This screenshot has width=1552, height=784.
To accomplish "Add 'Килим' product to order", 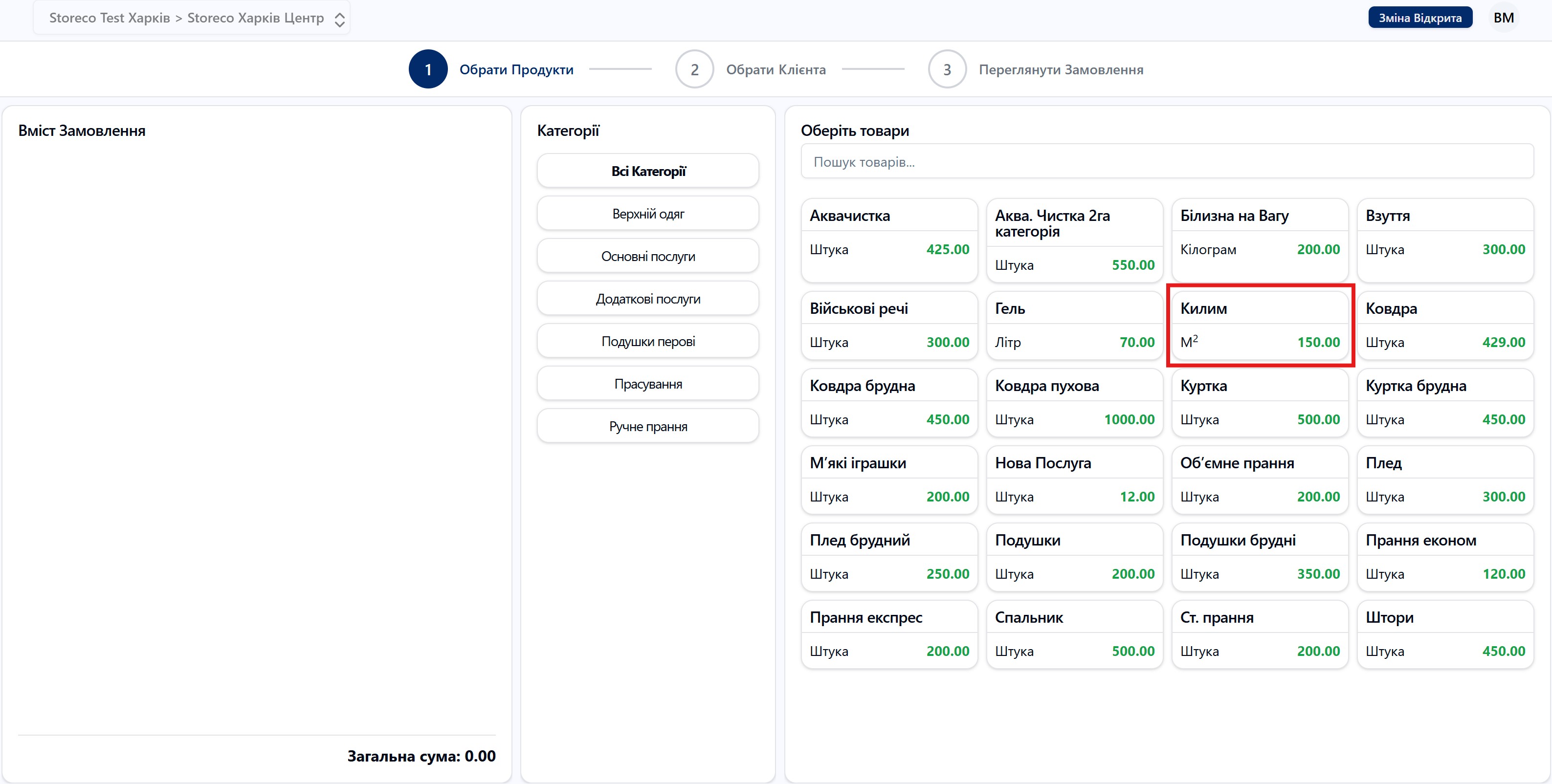I will click(1259, 325).
